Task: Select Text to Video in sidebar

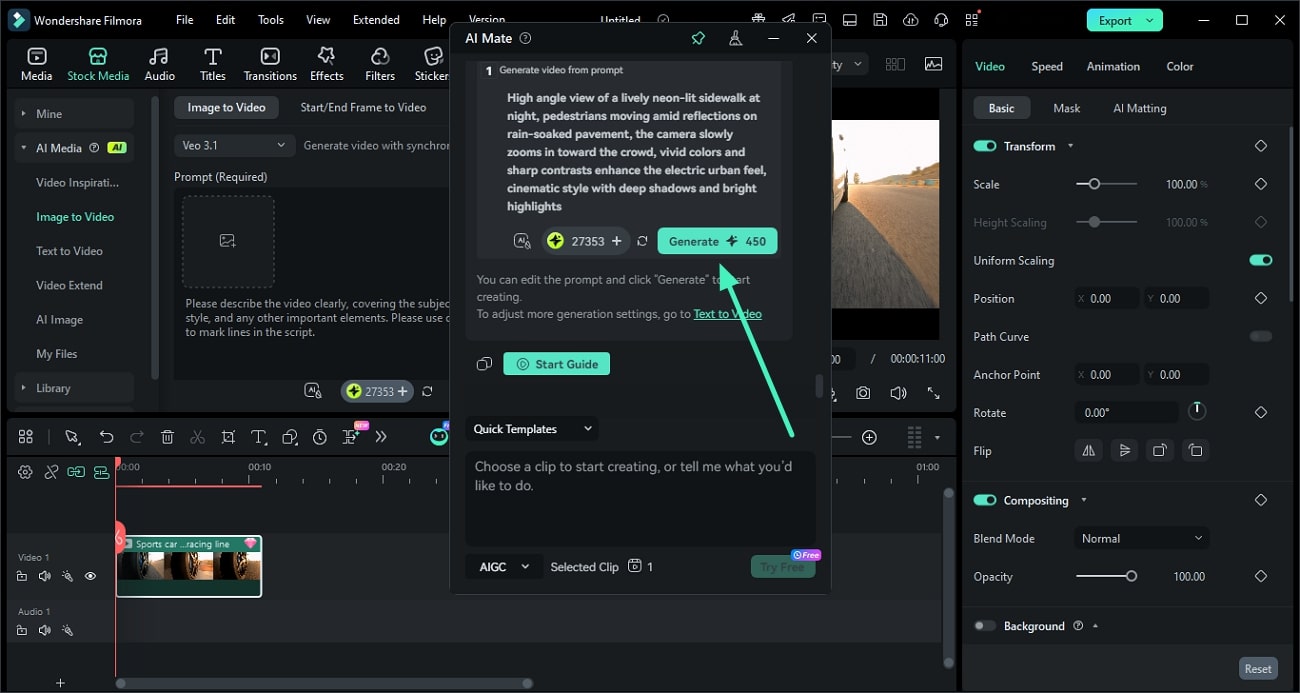Action: [x=69, y=251]
